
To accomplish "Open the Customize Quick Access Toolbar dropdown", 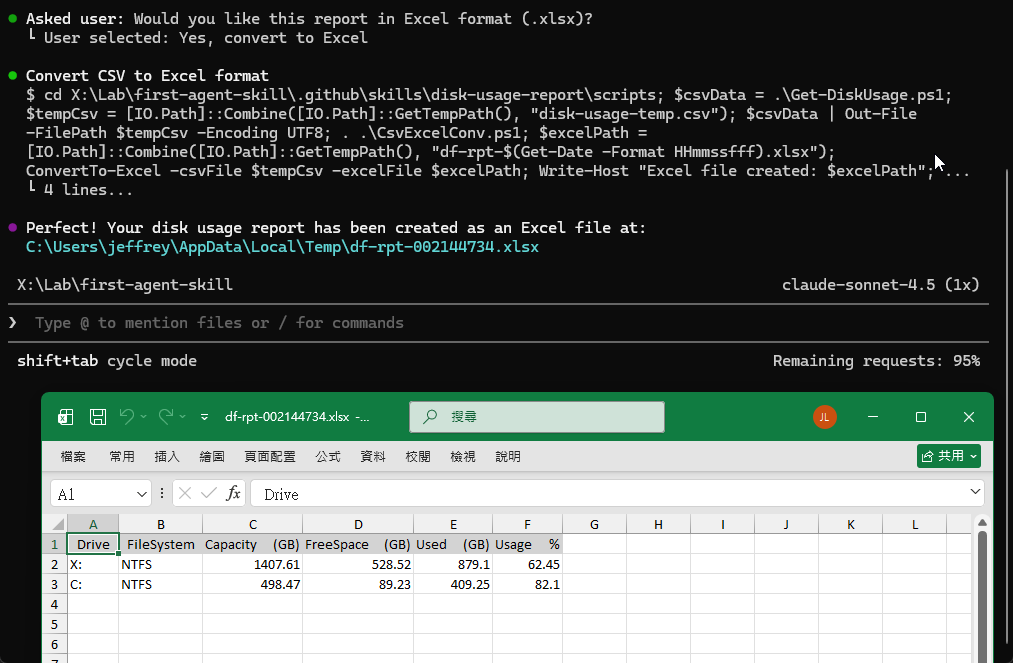I will [205, 417].
